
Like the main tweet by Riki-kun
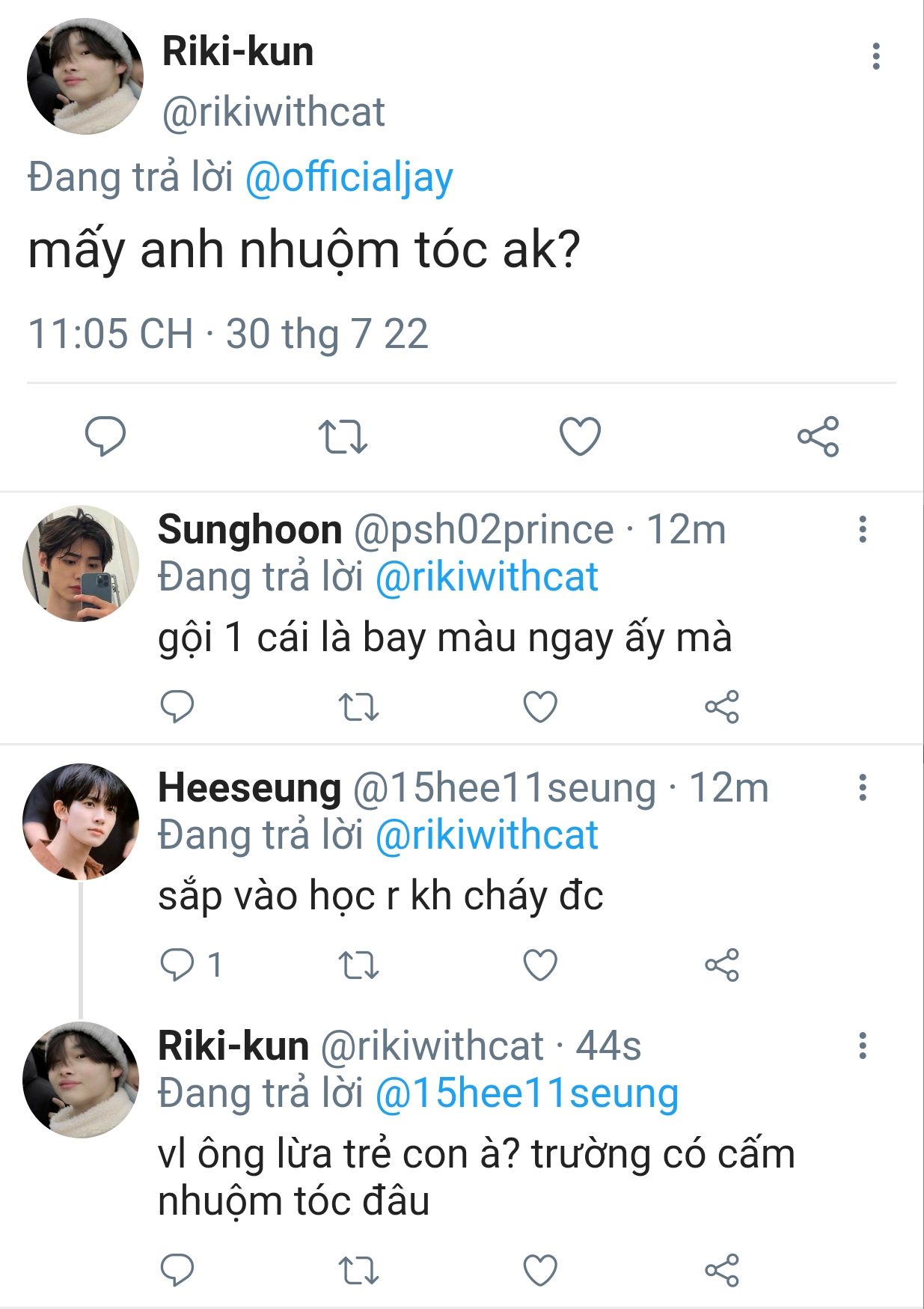pyautogui.click(x=581, y=436)
